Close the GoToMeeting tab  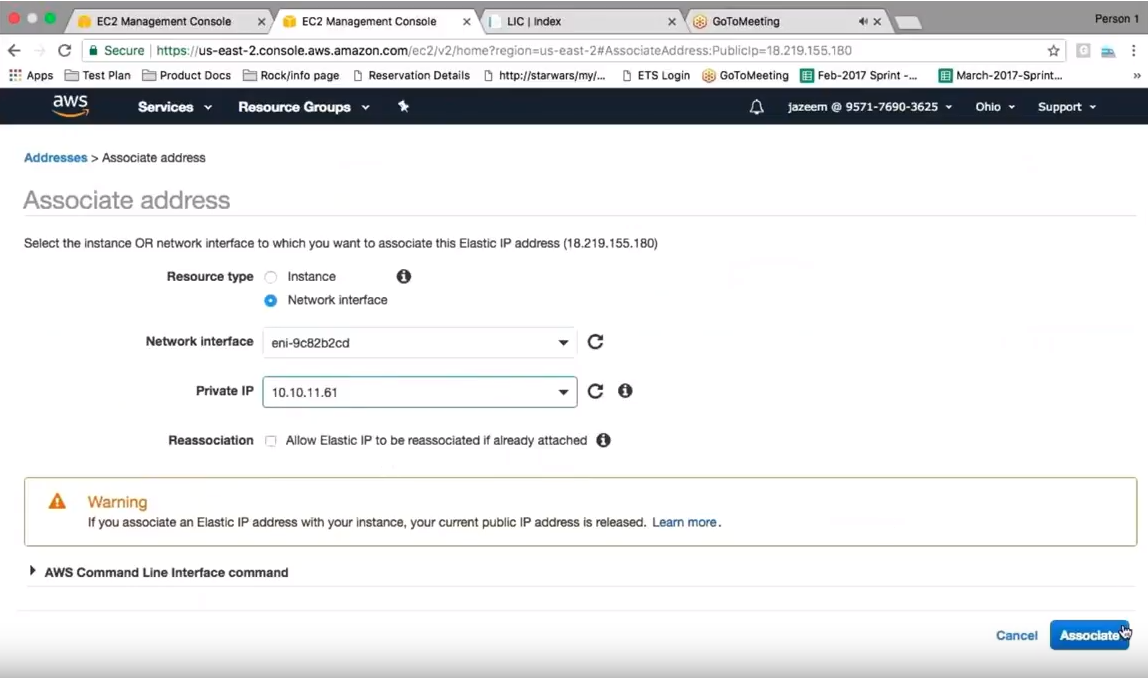pos(877,21)
